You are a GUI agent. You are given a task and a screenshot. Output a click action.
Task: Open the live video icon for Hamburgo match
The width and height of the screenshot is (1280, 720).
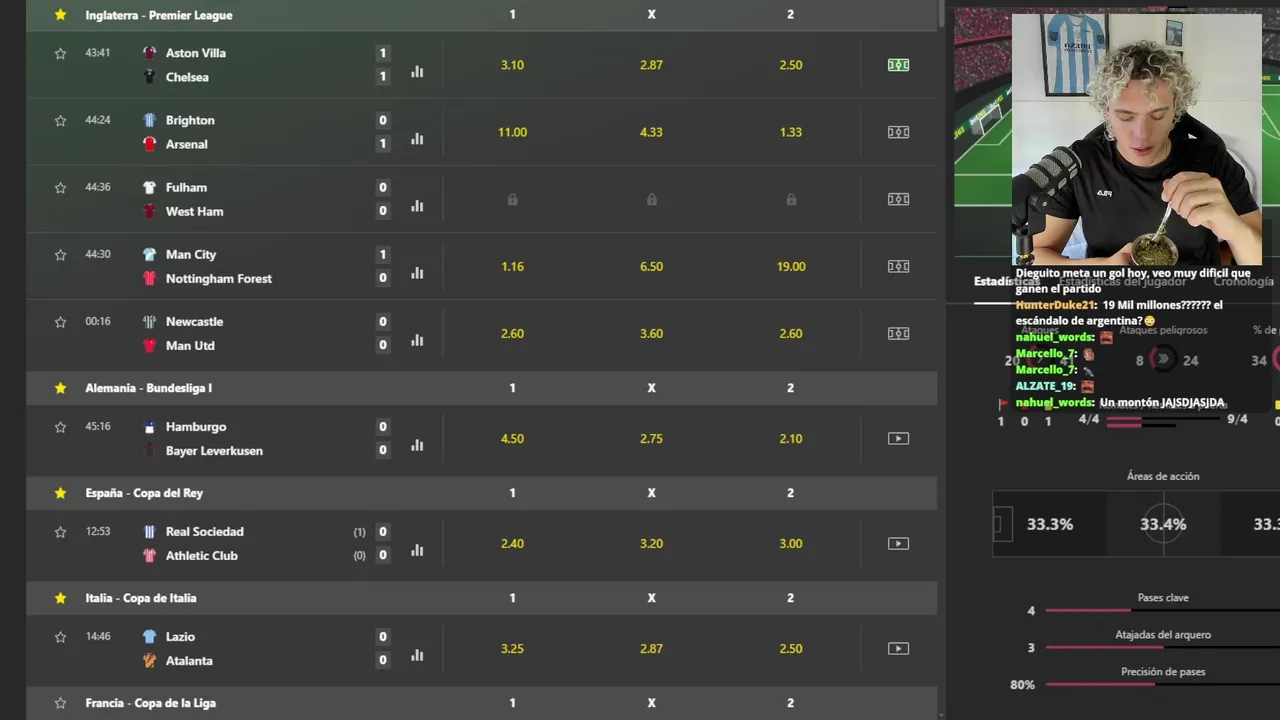click(x=898, y=438)
